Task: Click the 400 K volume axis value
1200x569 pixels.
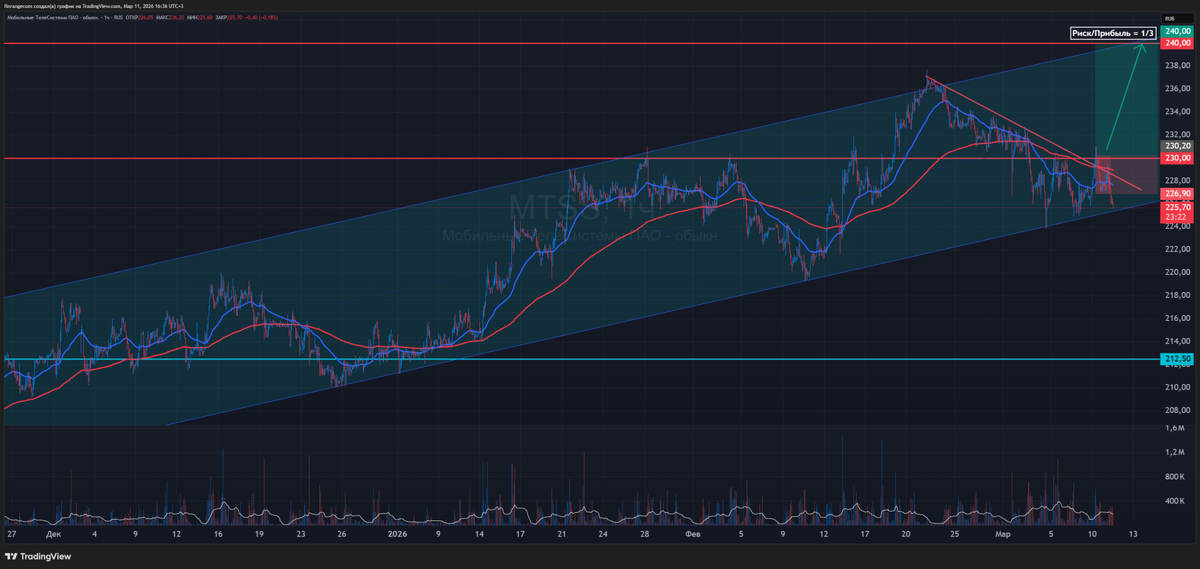Action: [x=1174, y=500]
